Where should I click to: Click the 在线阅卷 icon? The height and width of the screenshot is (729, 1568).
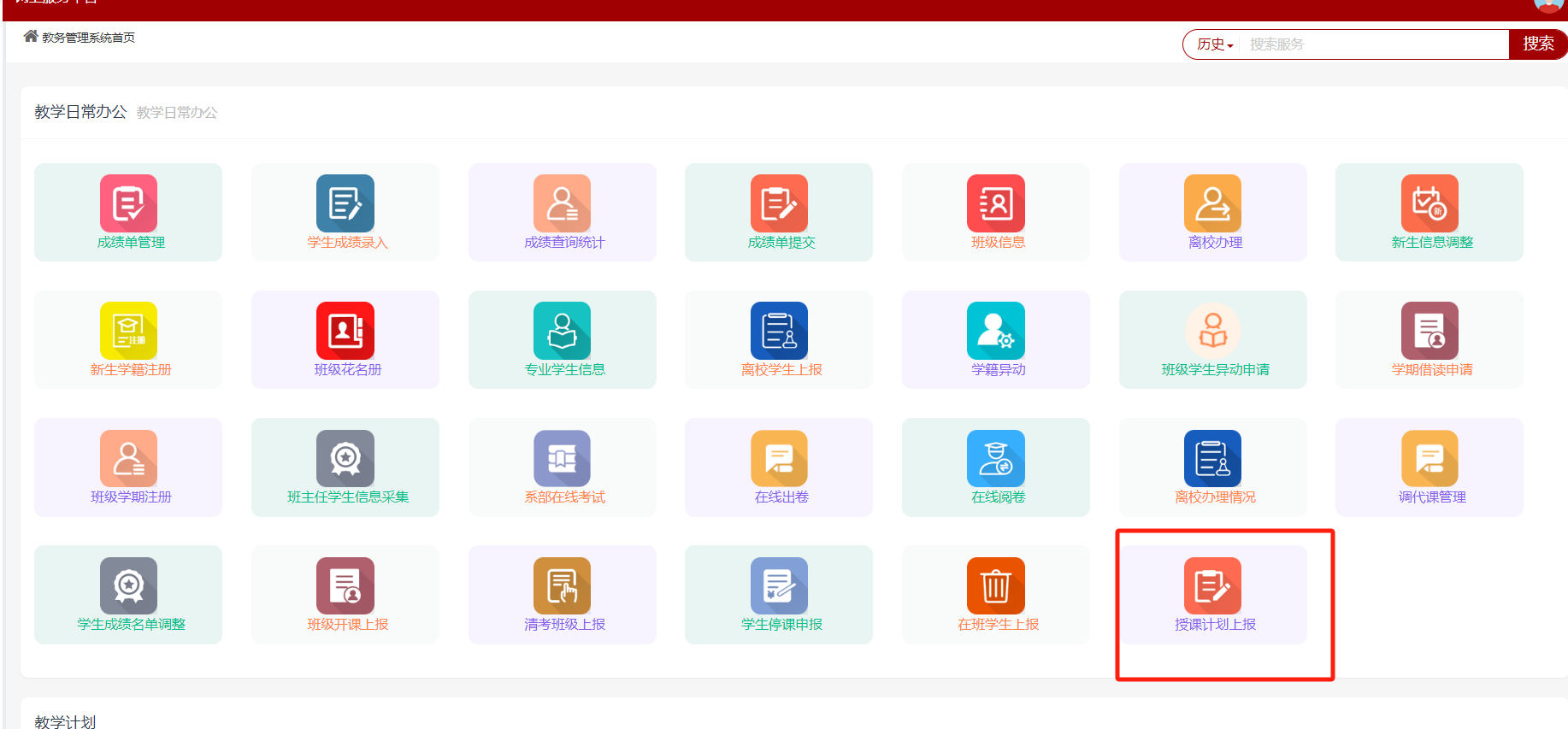(996, 458)
